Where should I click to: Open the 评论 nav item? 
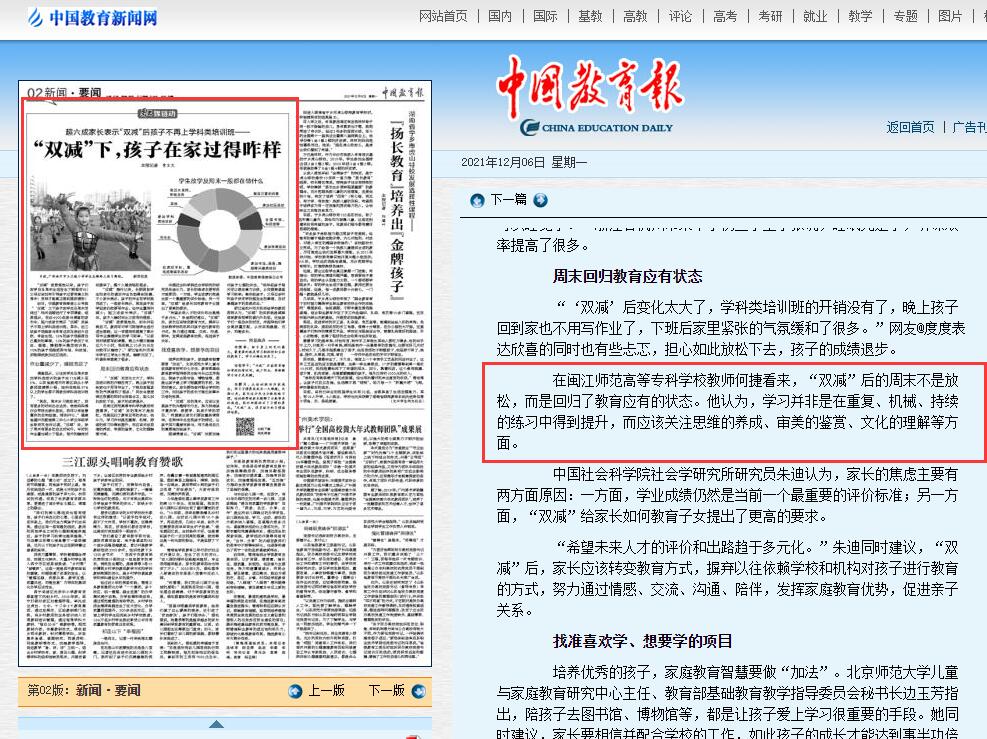(680, 16)
